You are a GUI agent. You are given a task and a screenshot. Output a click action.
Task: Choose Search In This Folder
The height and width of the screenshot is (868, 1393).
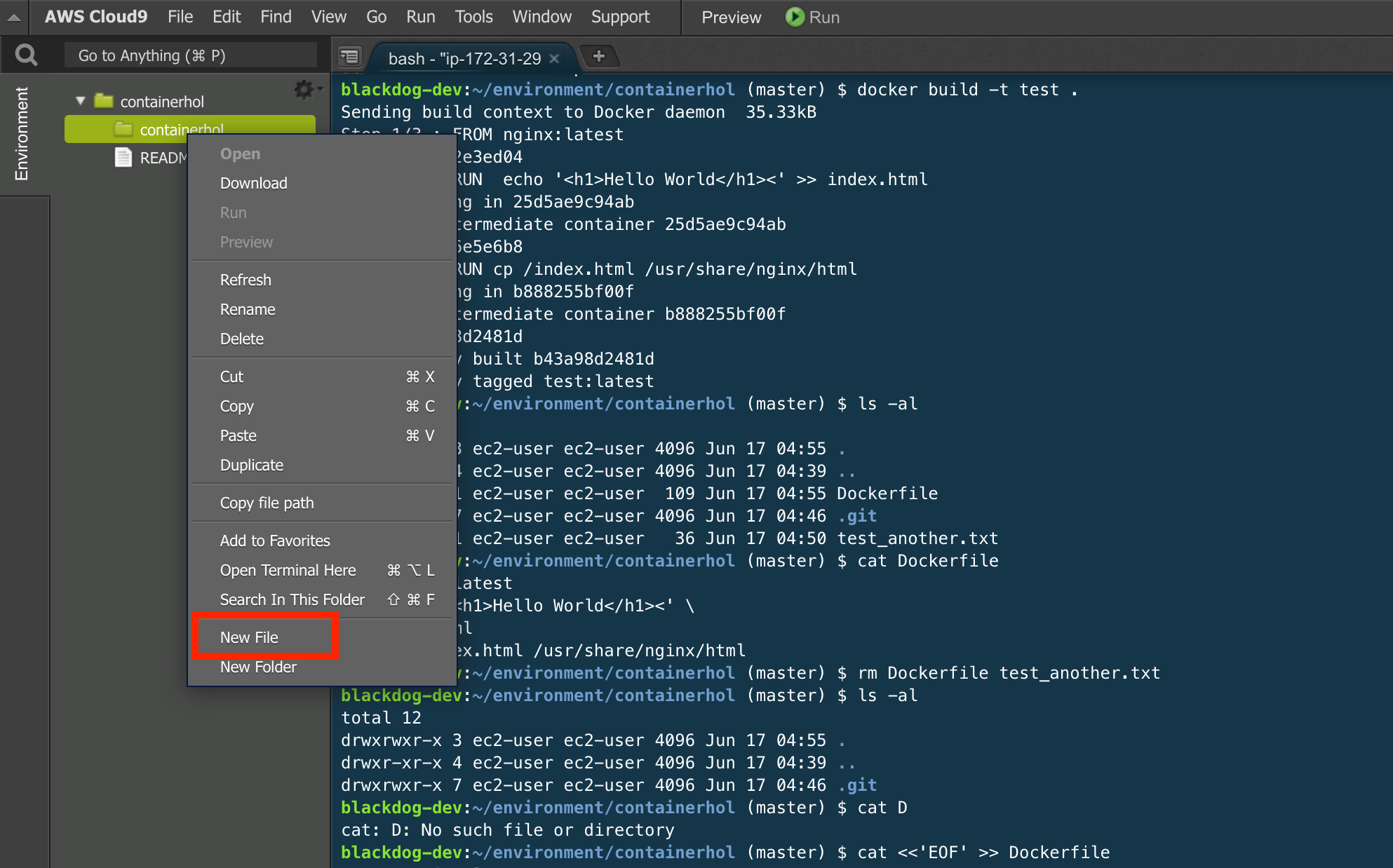[323, 599]
